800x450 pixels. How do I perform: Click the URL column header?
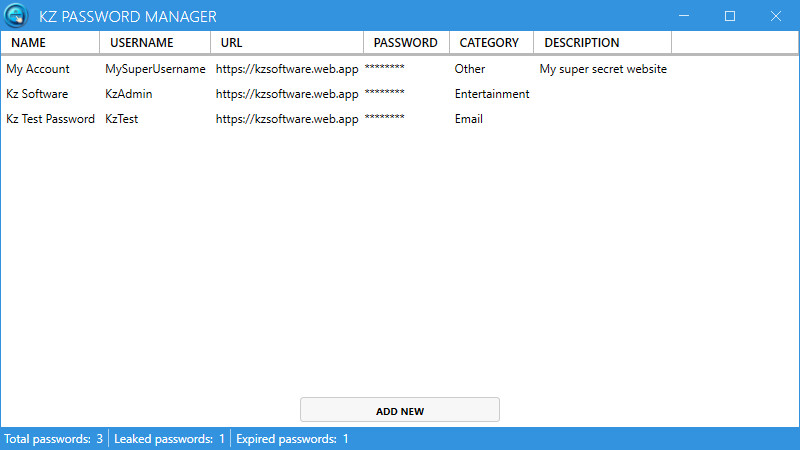tap(231, 43)
